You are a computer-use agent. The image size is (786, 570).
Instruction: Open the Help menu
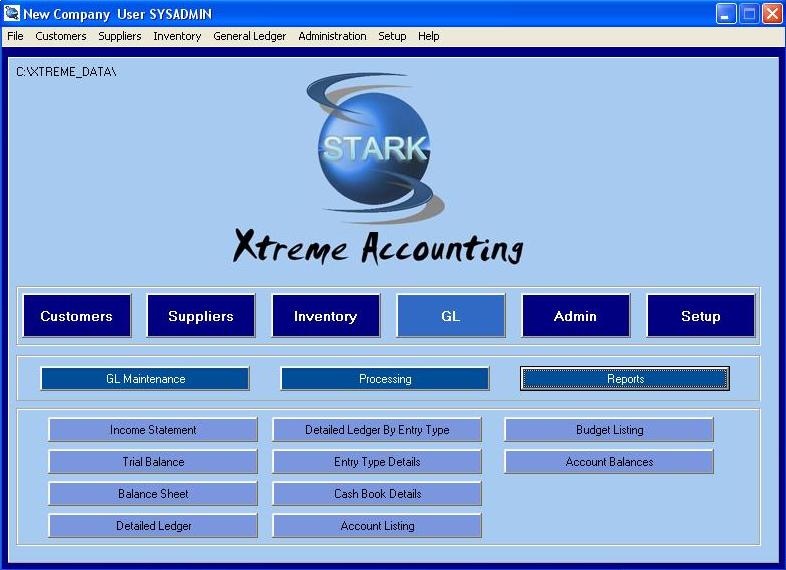[x=428, y=36]
